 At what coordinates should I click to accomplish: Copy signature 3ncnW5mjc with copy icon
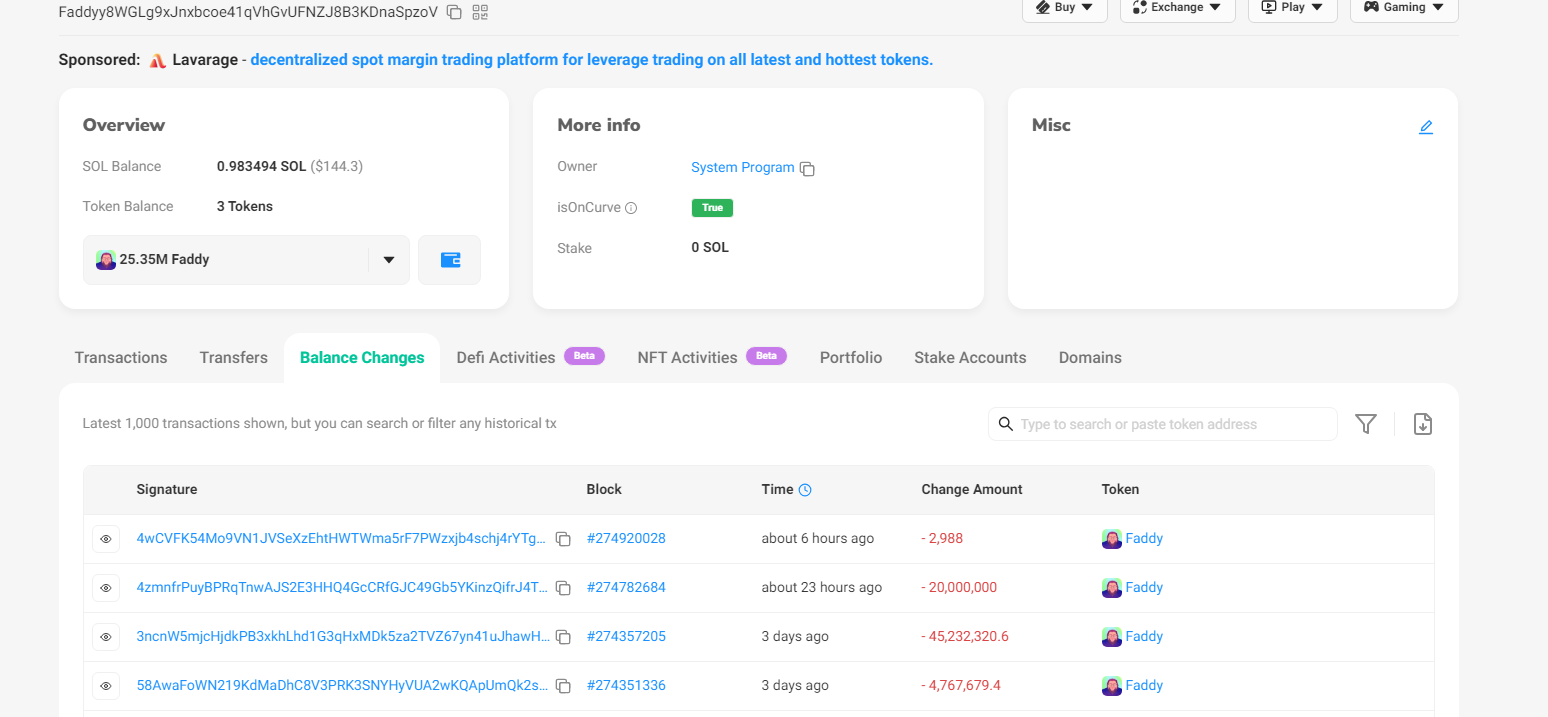click(x=563, y=637)
